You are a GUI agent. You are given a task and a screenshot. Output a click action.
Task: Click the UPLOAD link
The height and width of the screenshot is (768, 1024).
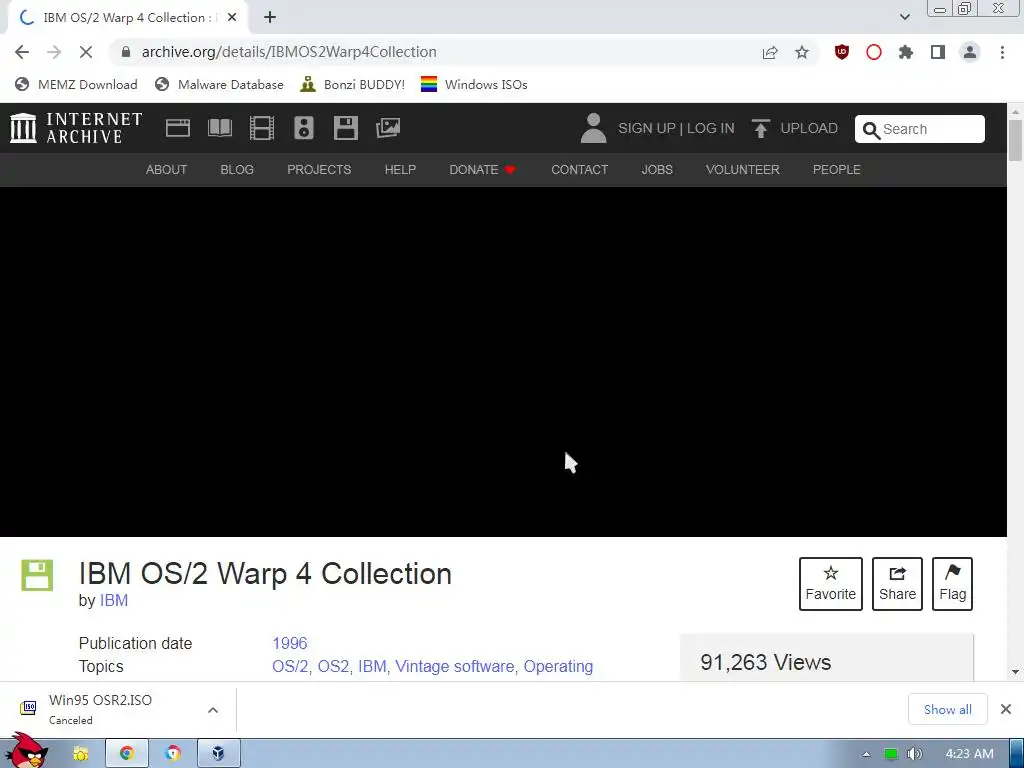pos(808,128)
